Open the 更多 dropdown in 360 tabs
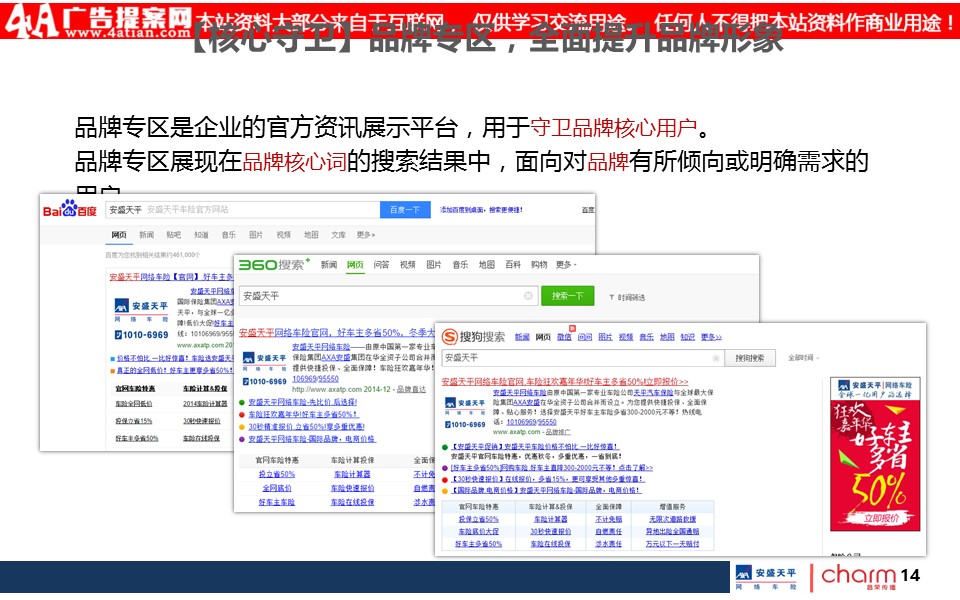Viewport: 960px width, 600px height. (x=566, y=264)
